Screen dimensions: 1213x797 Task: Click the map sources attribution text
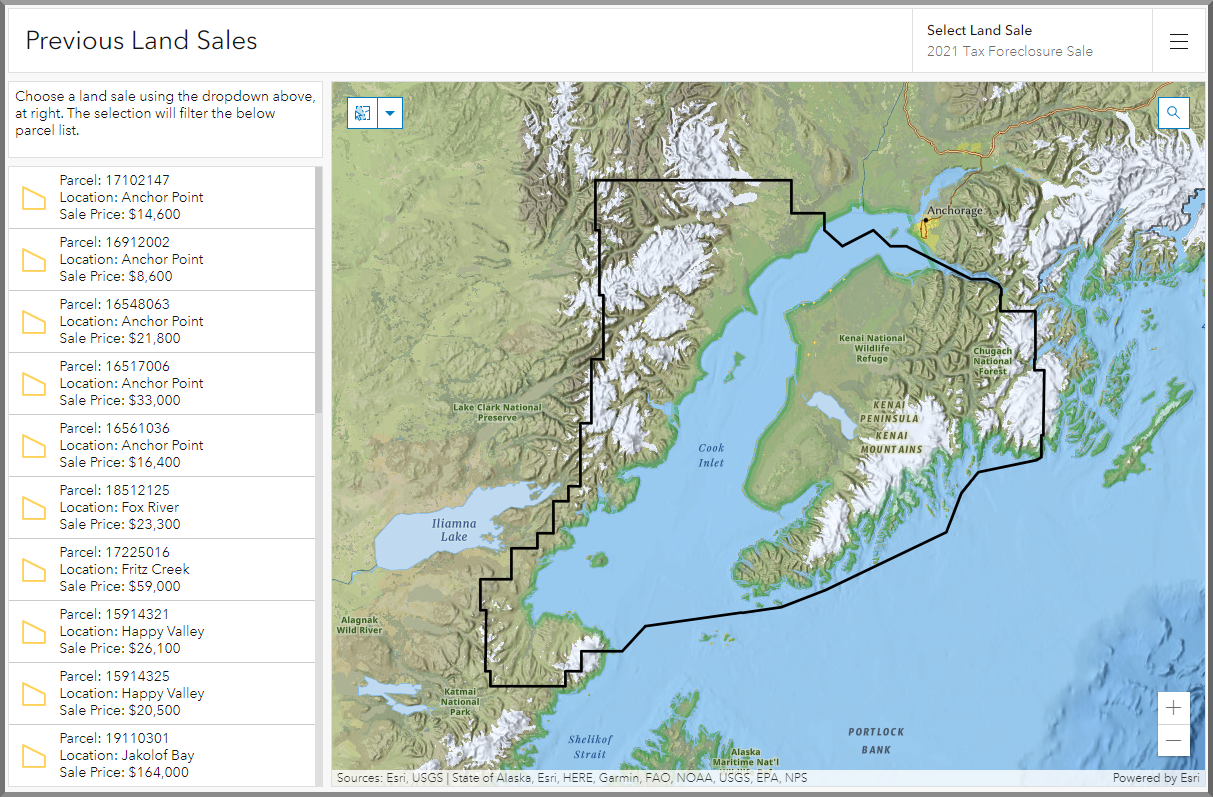572,778
